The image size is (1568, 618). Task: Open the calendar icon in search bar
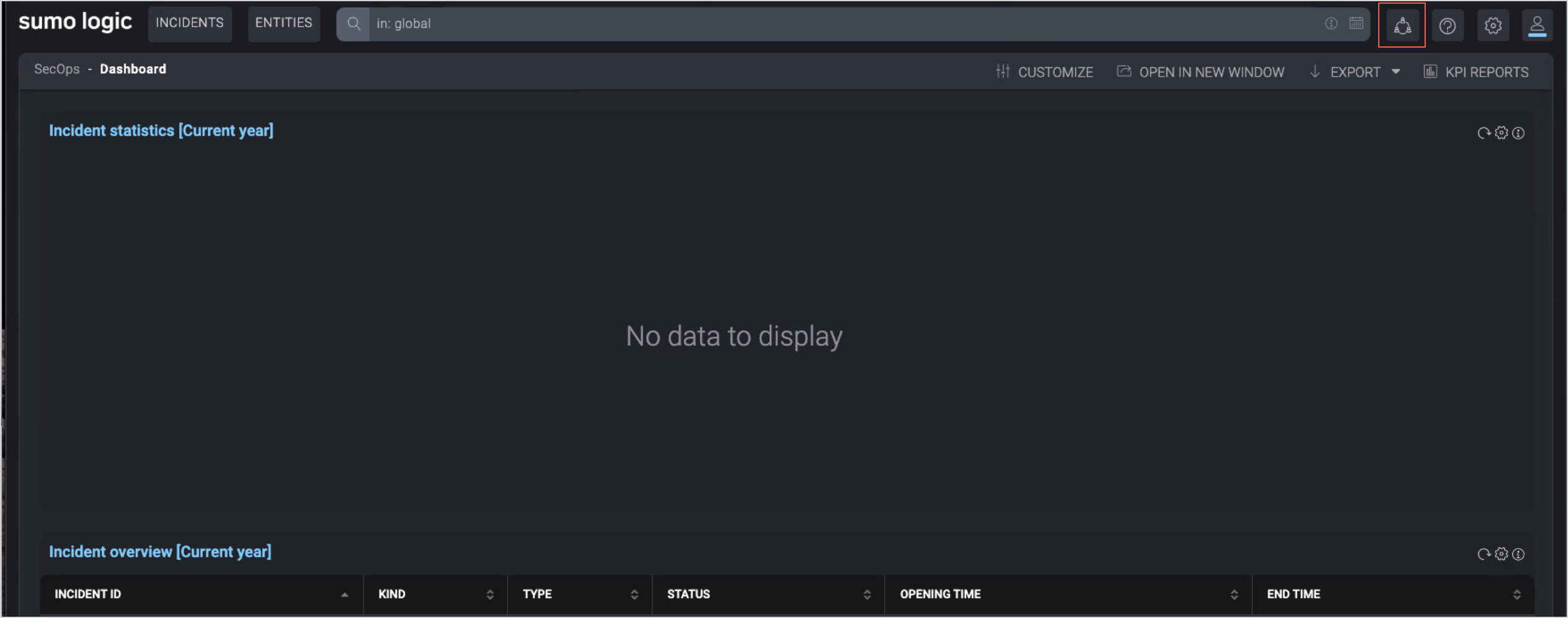coord(1356,24)
